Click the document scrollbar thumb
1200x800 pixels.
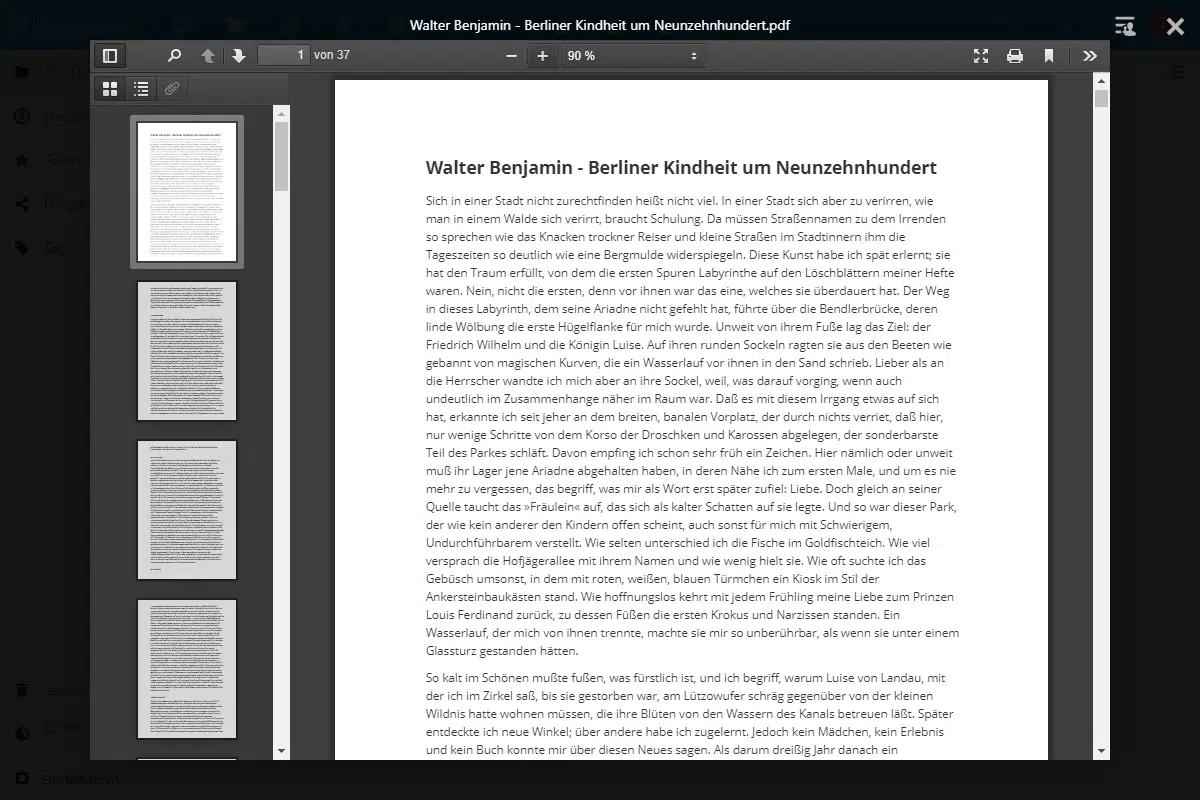click(x=1102, y=98)
